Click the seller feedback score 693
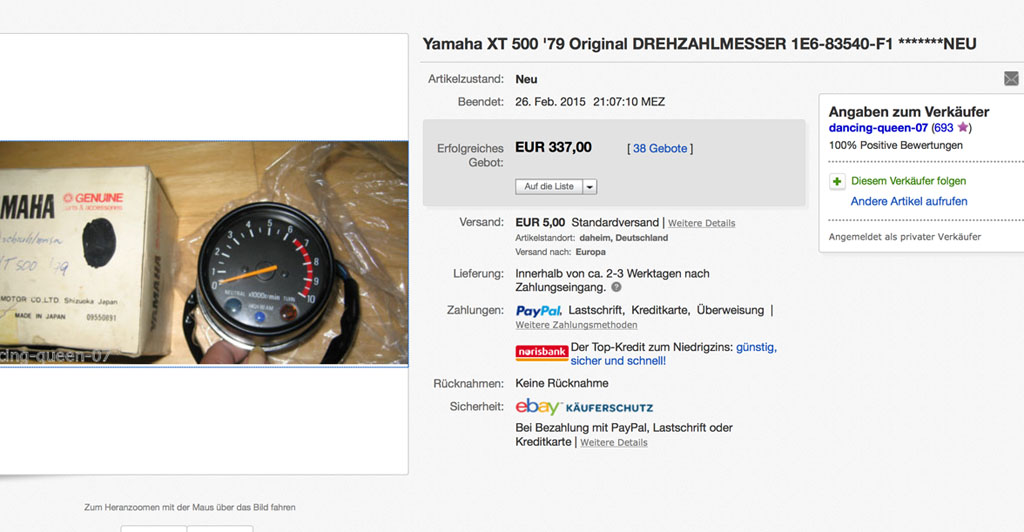The image size is (1024, 532). click(942, 128)
